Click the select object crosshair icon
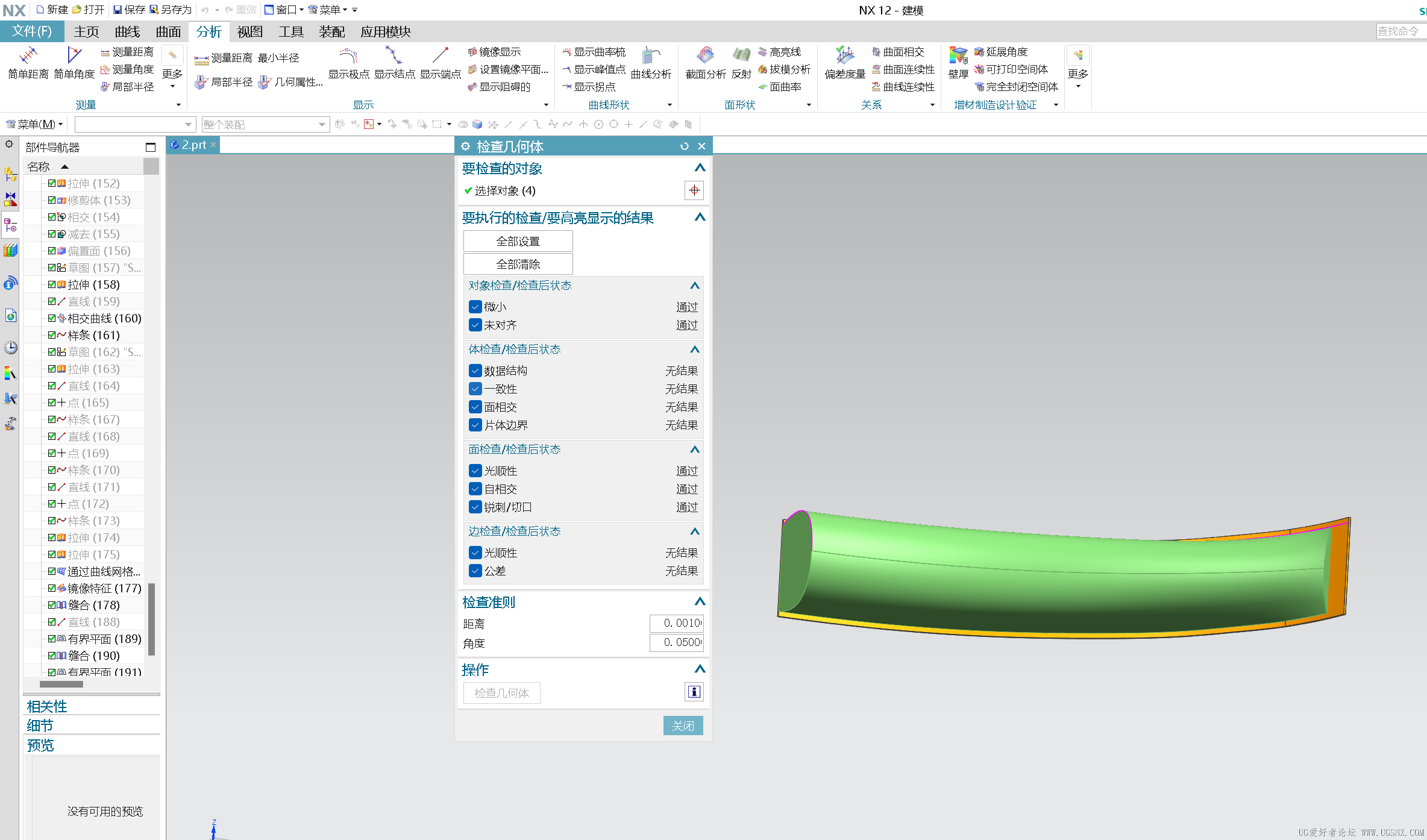The height and width of the screenshot is (840, 1427). pos(694,190)
